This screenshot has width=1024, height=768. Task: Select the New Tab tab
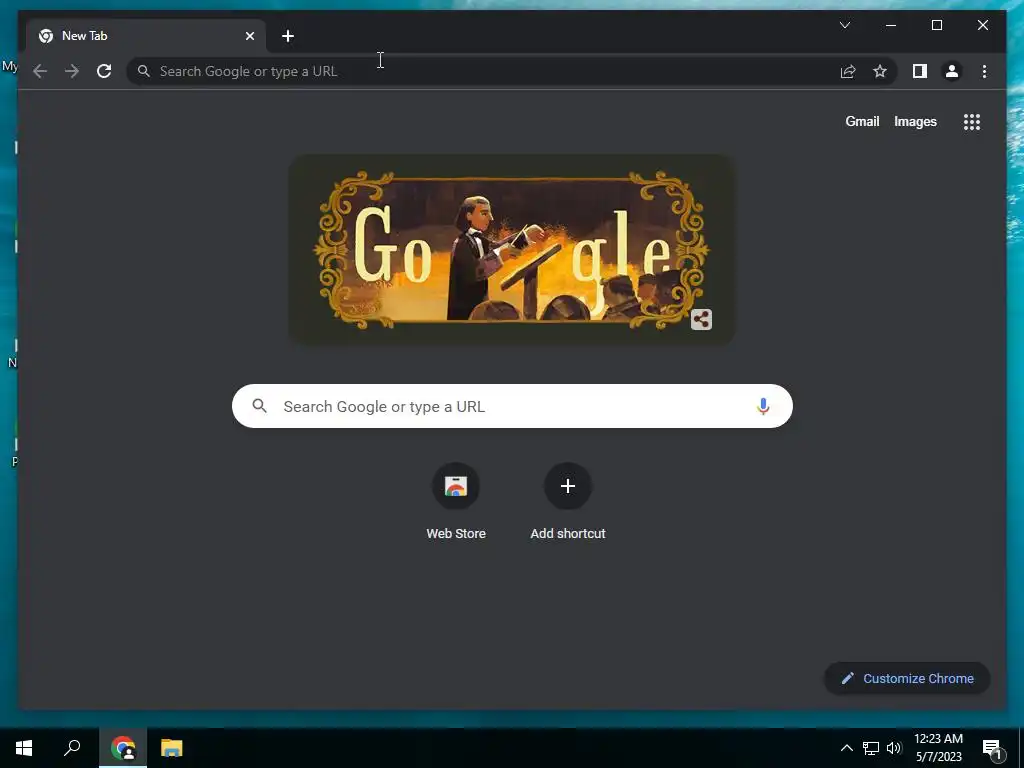146,36
